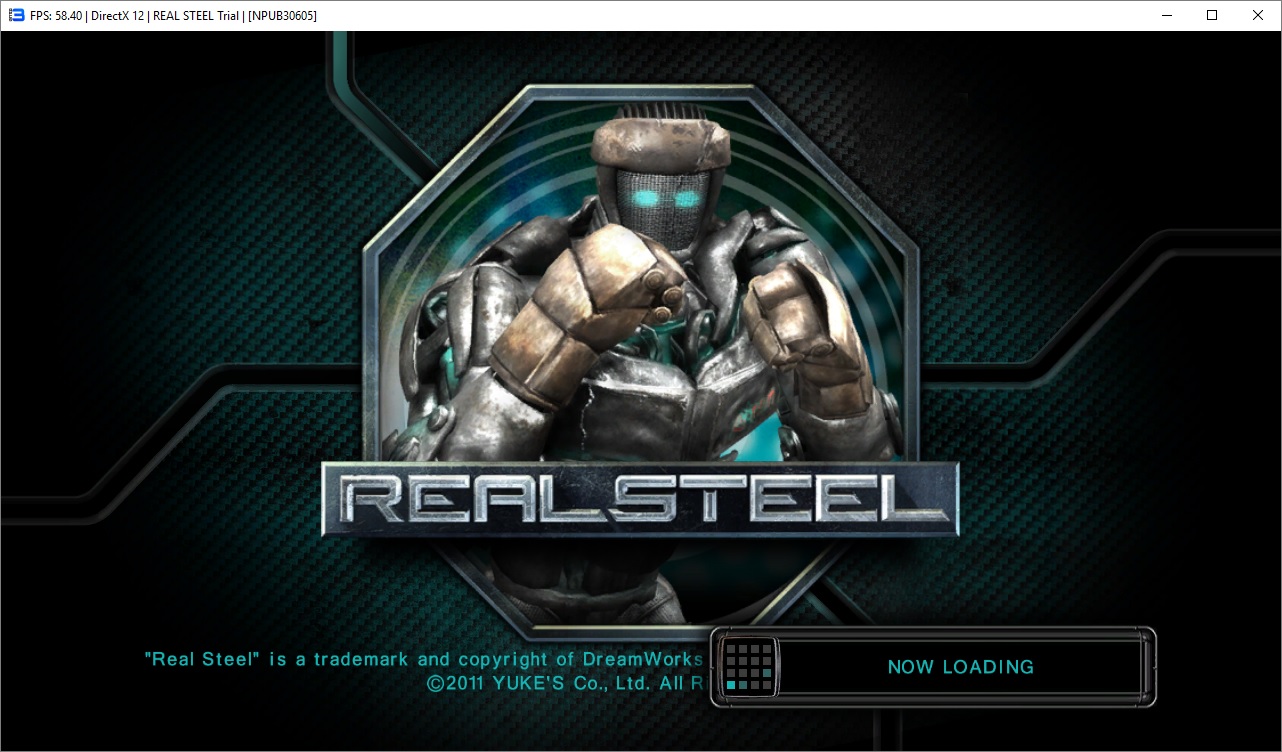Click the loading grid spinner icon
Screen dimensions: 1282x752
pyautogui.click(x=748, y=666)
